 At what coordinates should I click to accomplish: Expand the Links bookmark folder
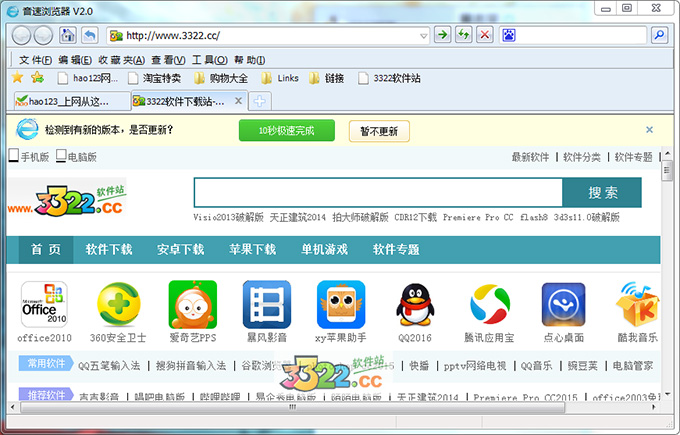pyautogui.click(x=280, y=78)
